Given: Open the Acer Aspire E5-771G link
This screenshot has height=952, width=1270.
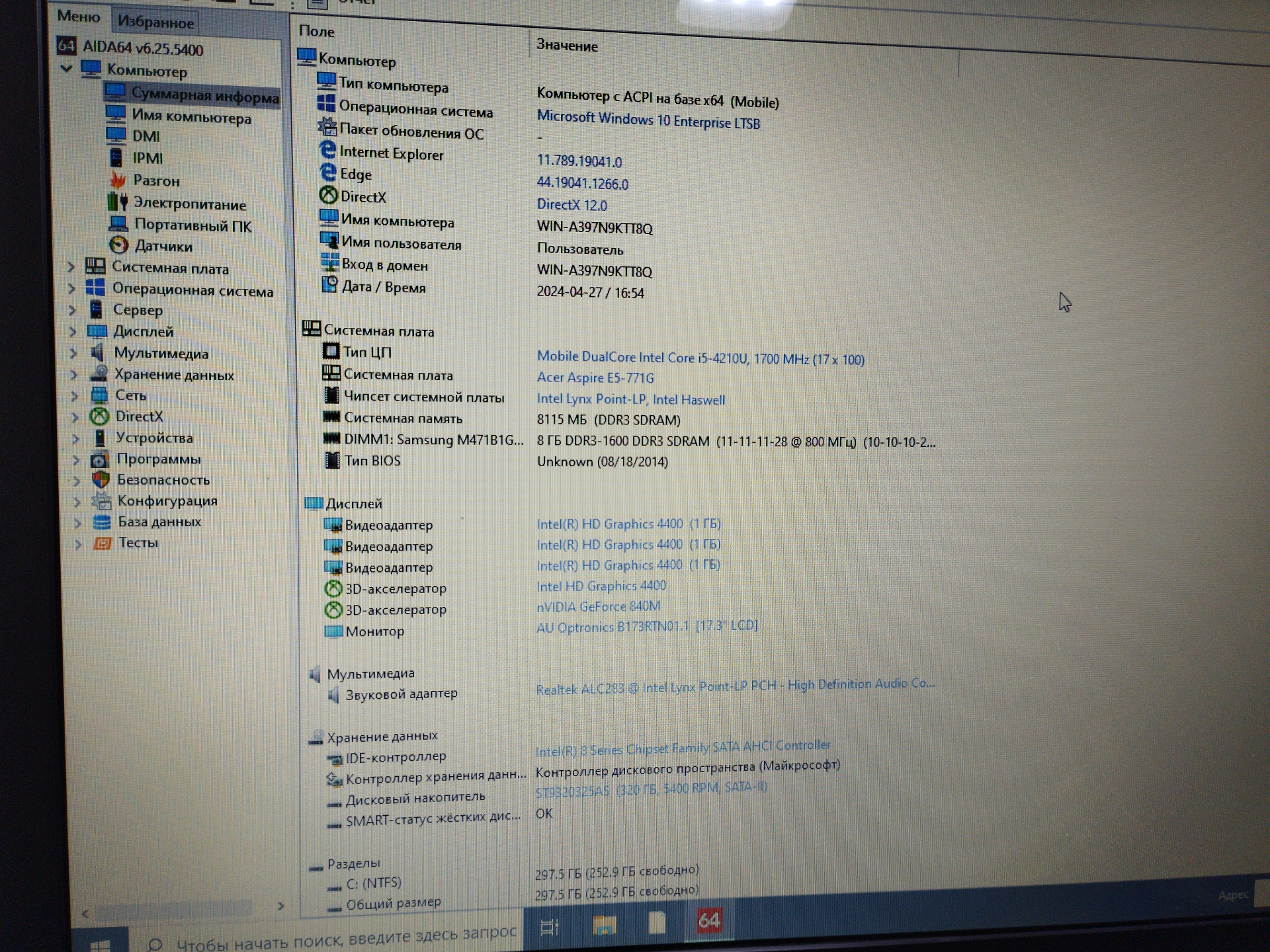Looking at the screenshot, I should coord(595,377).
